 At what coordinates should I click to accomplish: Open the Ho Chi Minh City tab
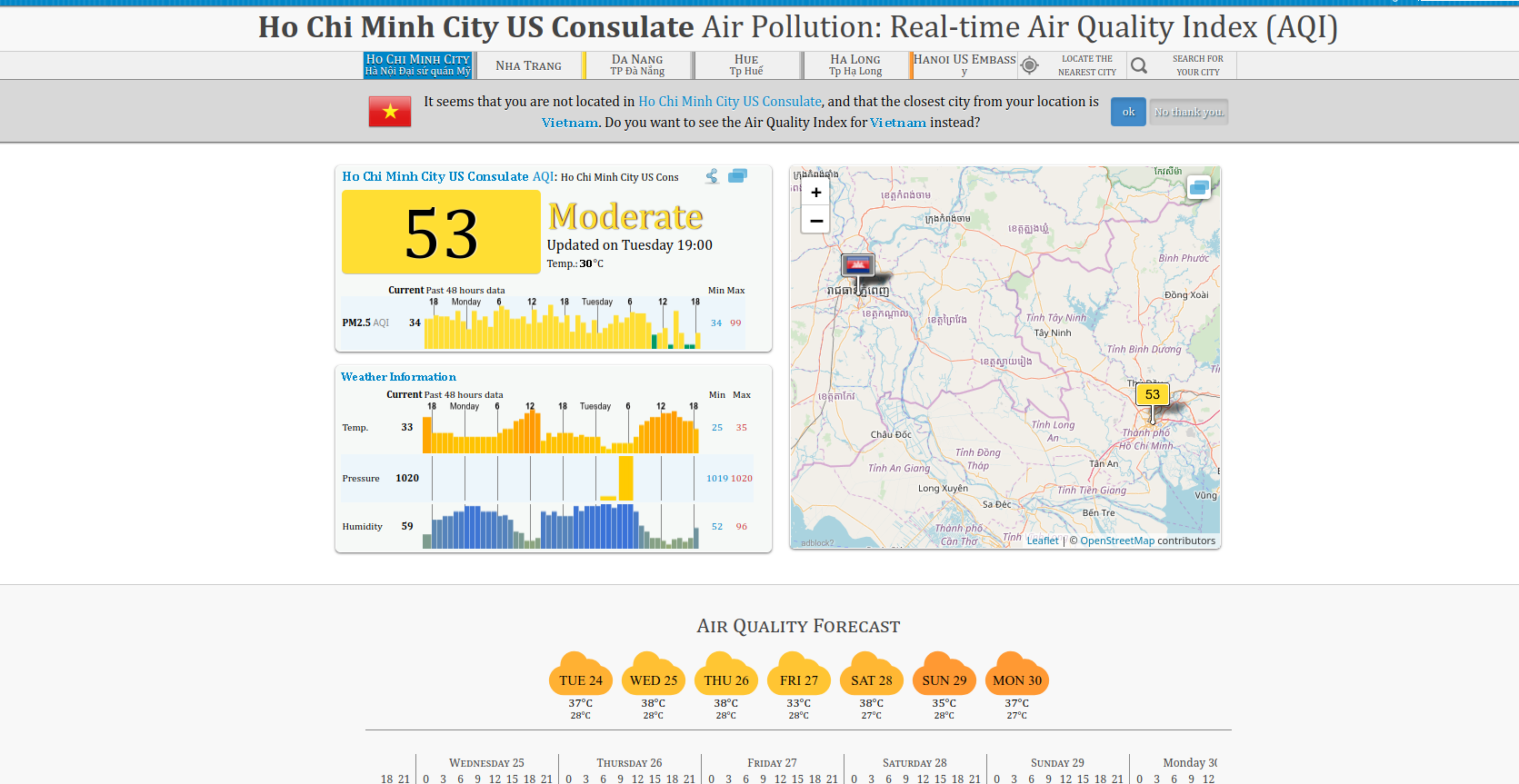point(417,65)
